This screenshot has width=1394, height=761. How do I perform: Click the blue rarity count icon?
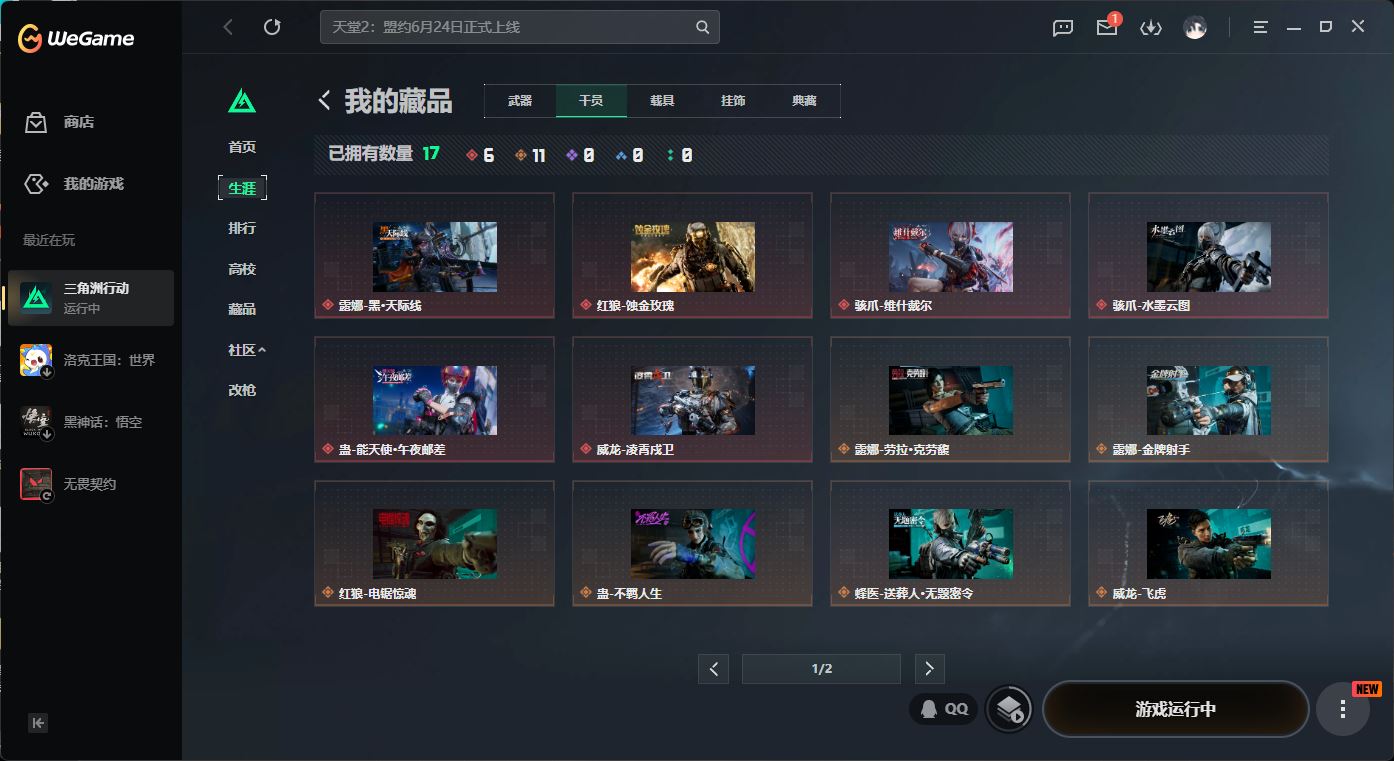coord(621,155)
